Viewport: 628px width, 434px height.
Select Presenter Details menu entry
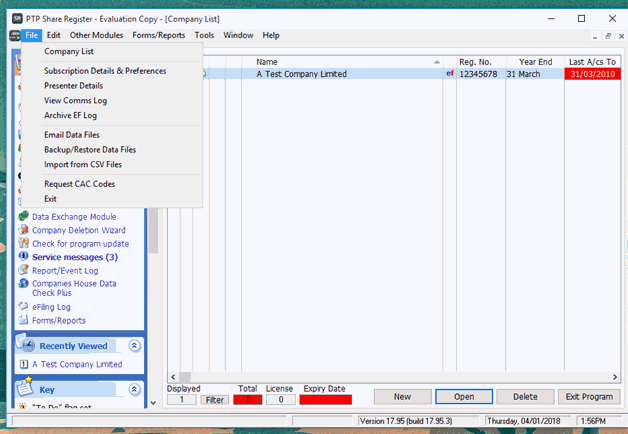(73, 86)
